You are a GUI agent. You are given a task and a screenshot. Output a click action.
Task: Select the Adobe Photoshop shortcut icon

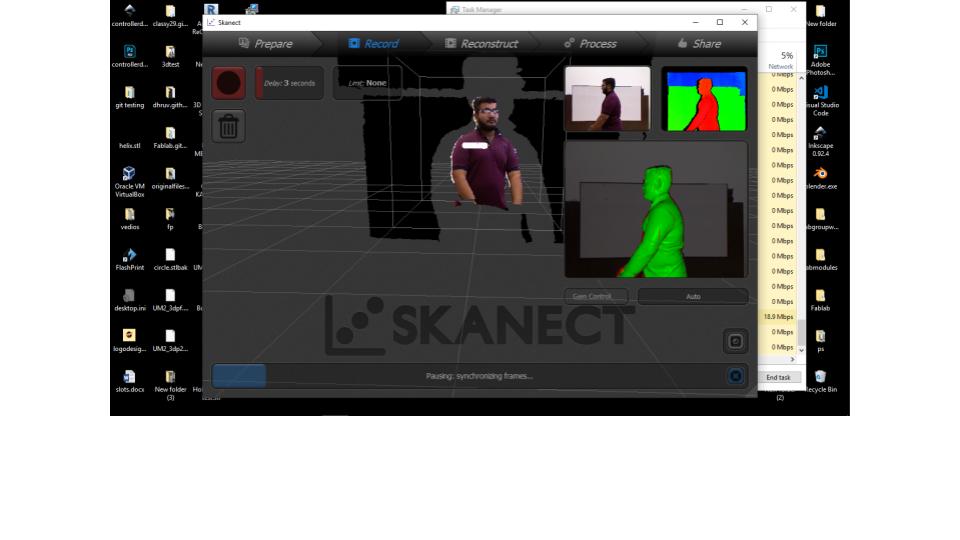pyautogui.click(x=820, y=60)
